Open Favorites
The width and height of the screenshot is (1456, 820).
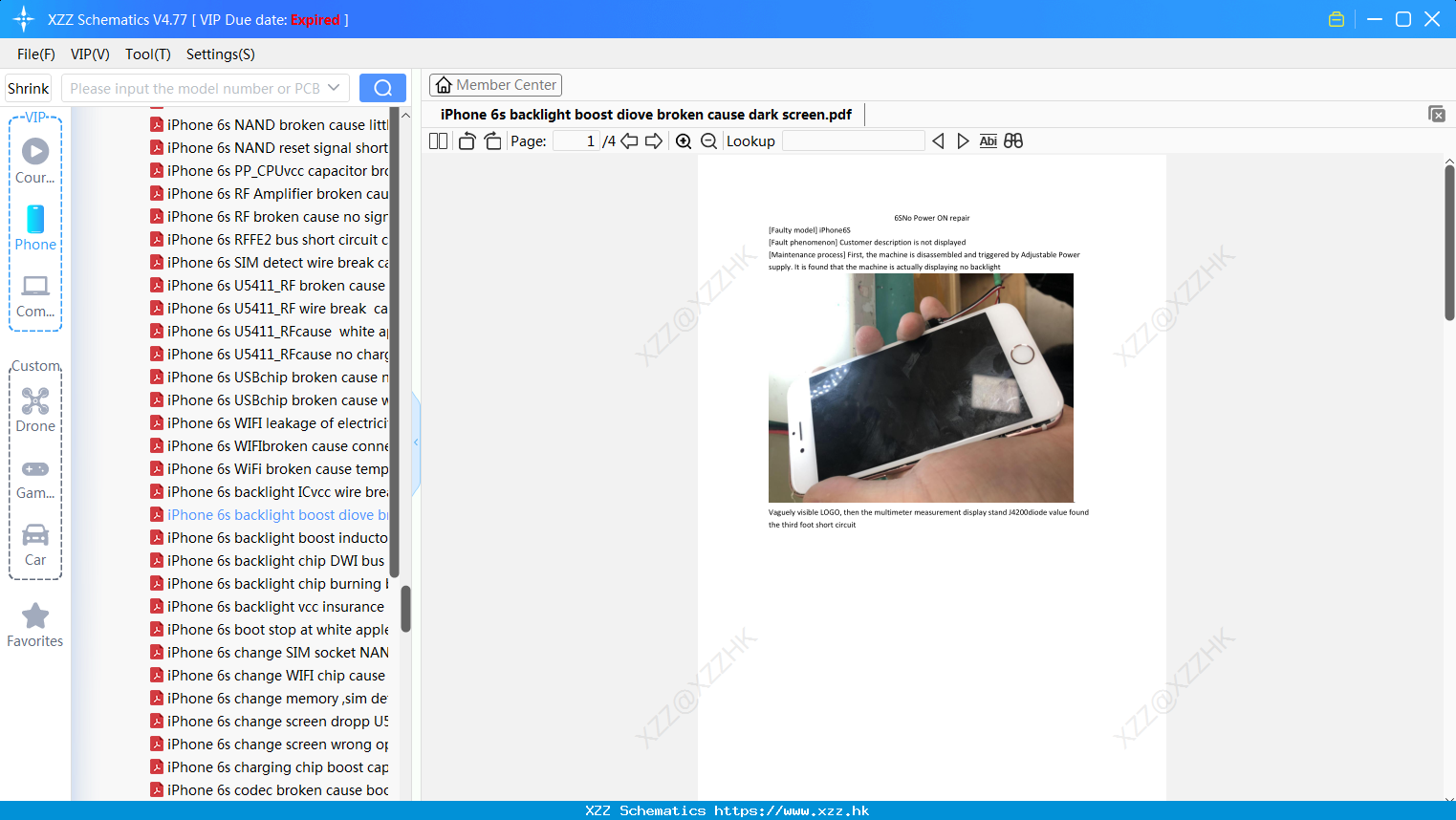(35, 625)
